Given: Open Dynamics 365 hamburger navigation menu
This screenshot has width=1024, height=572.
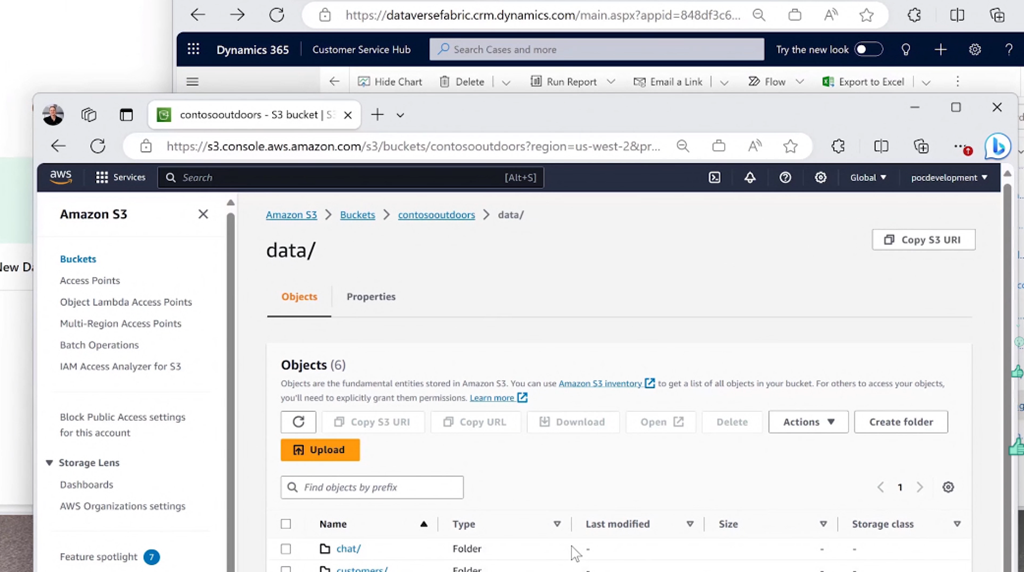Looking at the screenshot, I should pos(192,82).
